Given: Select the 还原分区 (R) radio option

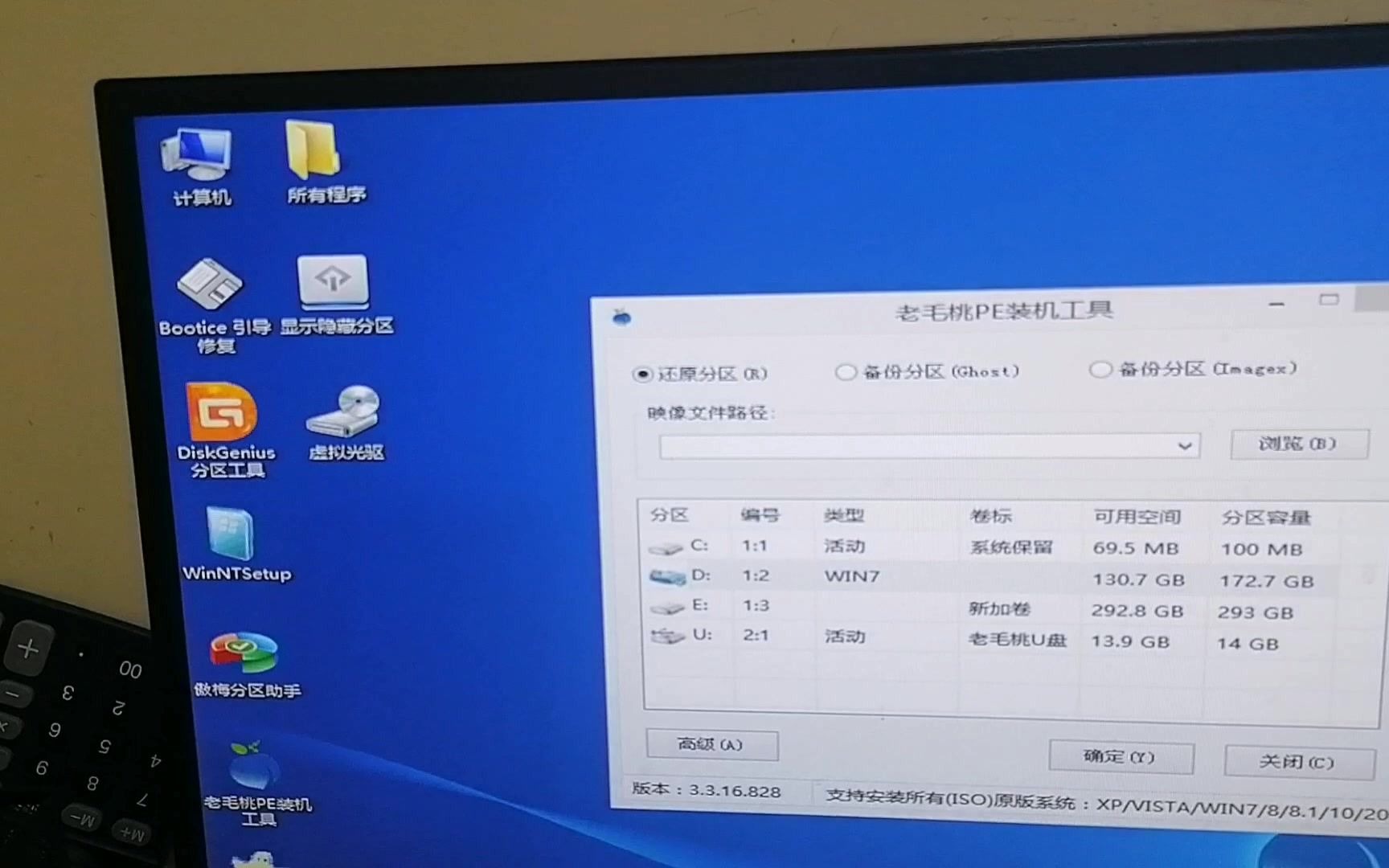Looking at the screenshot, I should tap(699, 374).
